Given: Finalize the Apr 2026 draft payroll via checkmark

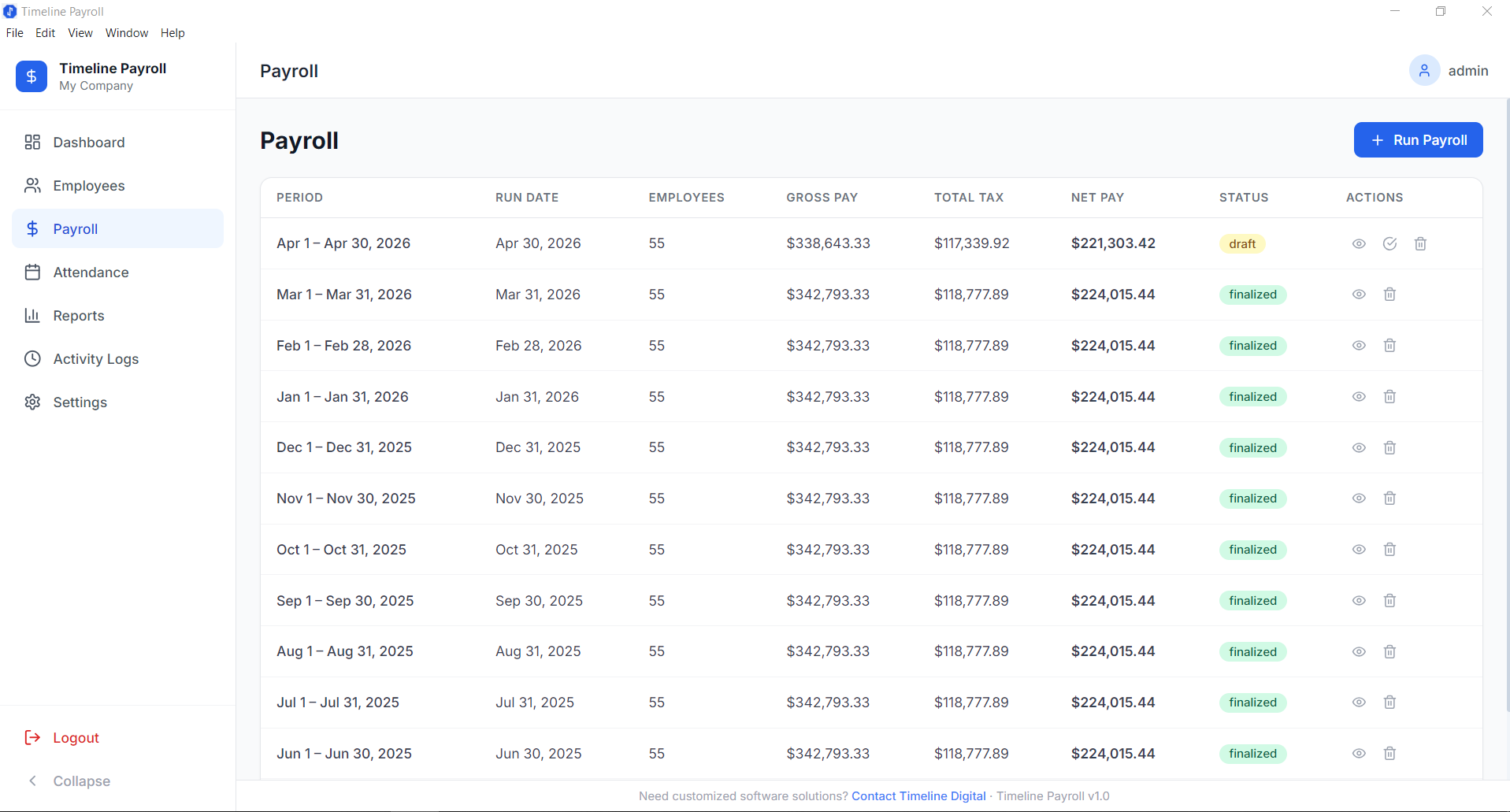Looking at the screenshot, I should [x=1389, y=243].
